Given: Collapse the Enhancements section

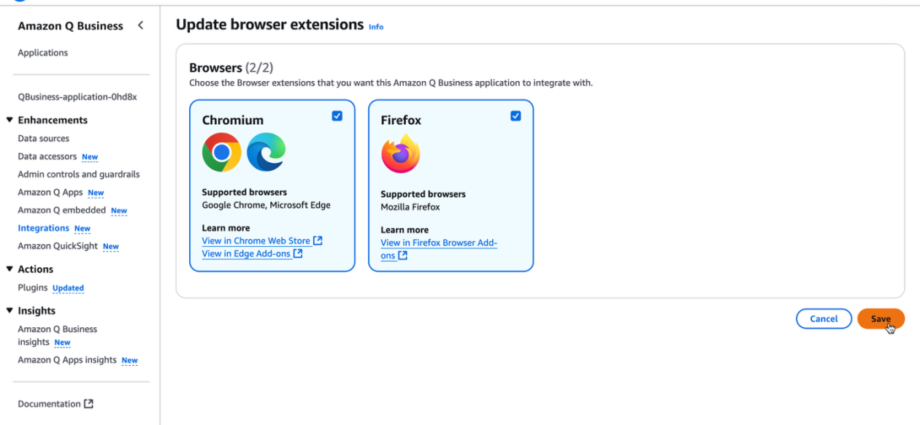Looking at the screenshot, I should (10, 120).
